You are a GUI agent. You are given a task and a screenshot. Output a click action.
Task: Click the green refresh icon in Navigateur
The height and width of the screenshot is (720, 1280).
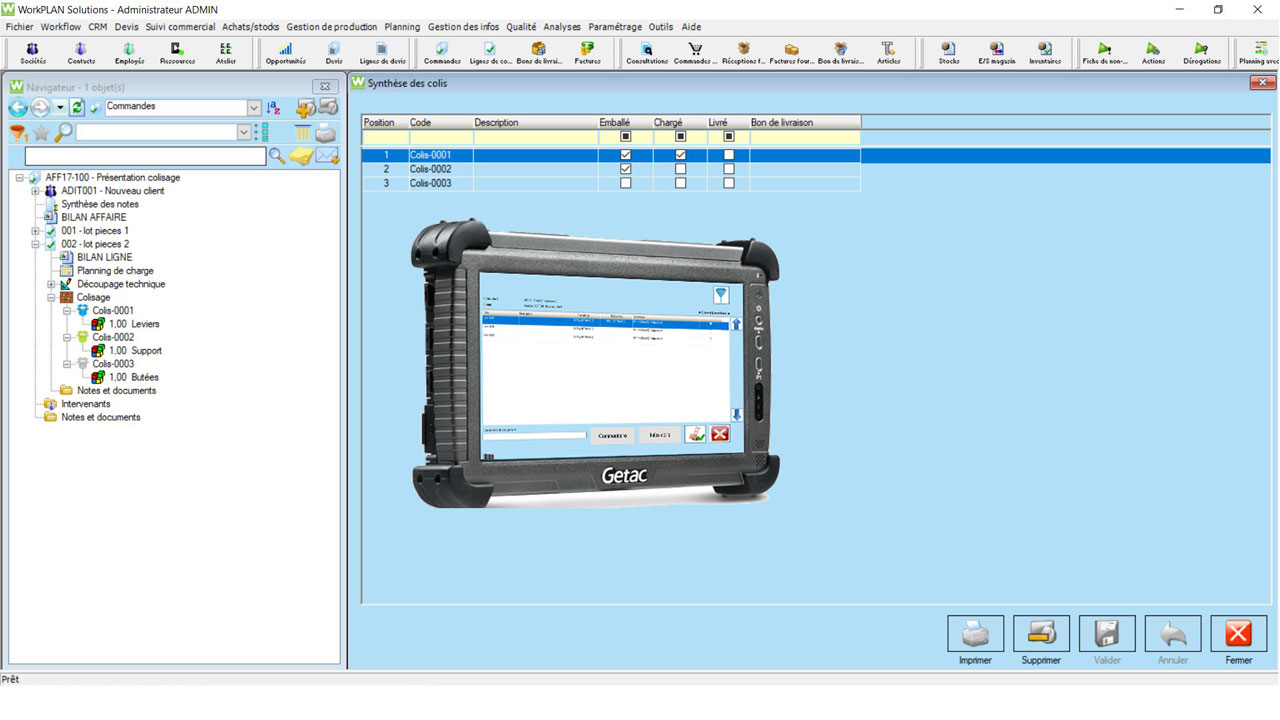point(76,108)
